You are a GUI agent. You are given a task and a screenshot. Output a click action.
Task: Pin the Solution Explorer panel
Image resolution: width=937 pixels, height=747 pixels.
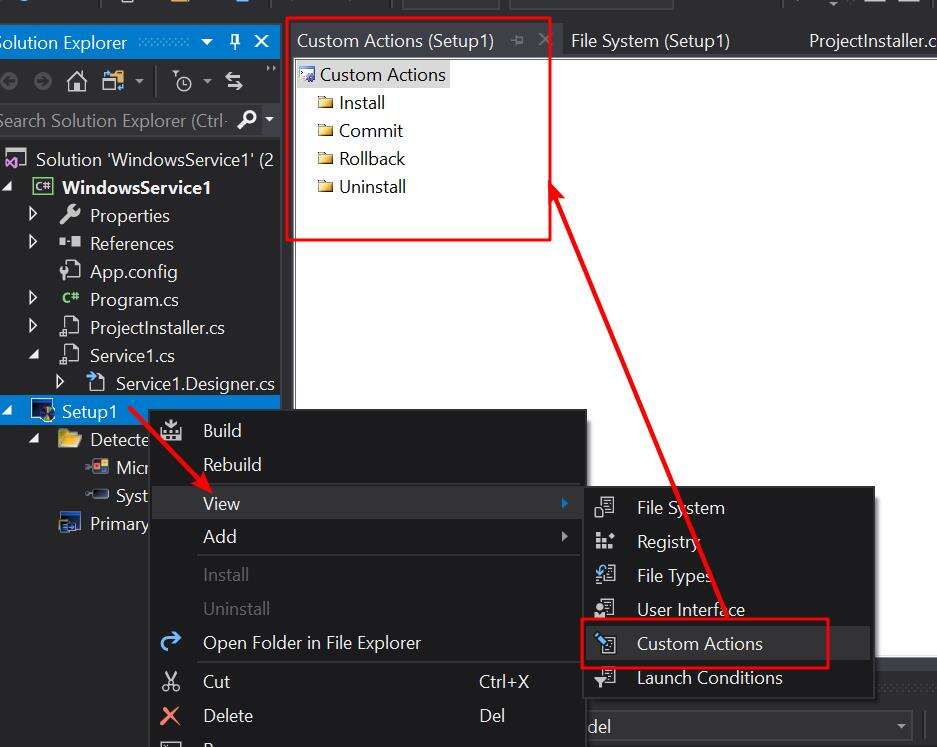pos(235,42)
